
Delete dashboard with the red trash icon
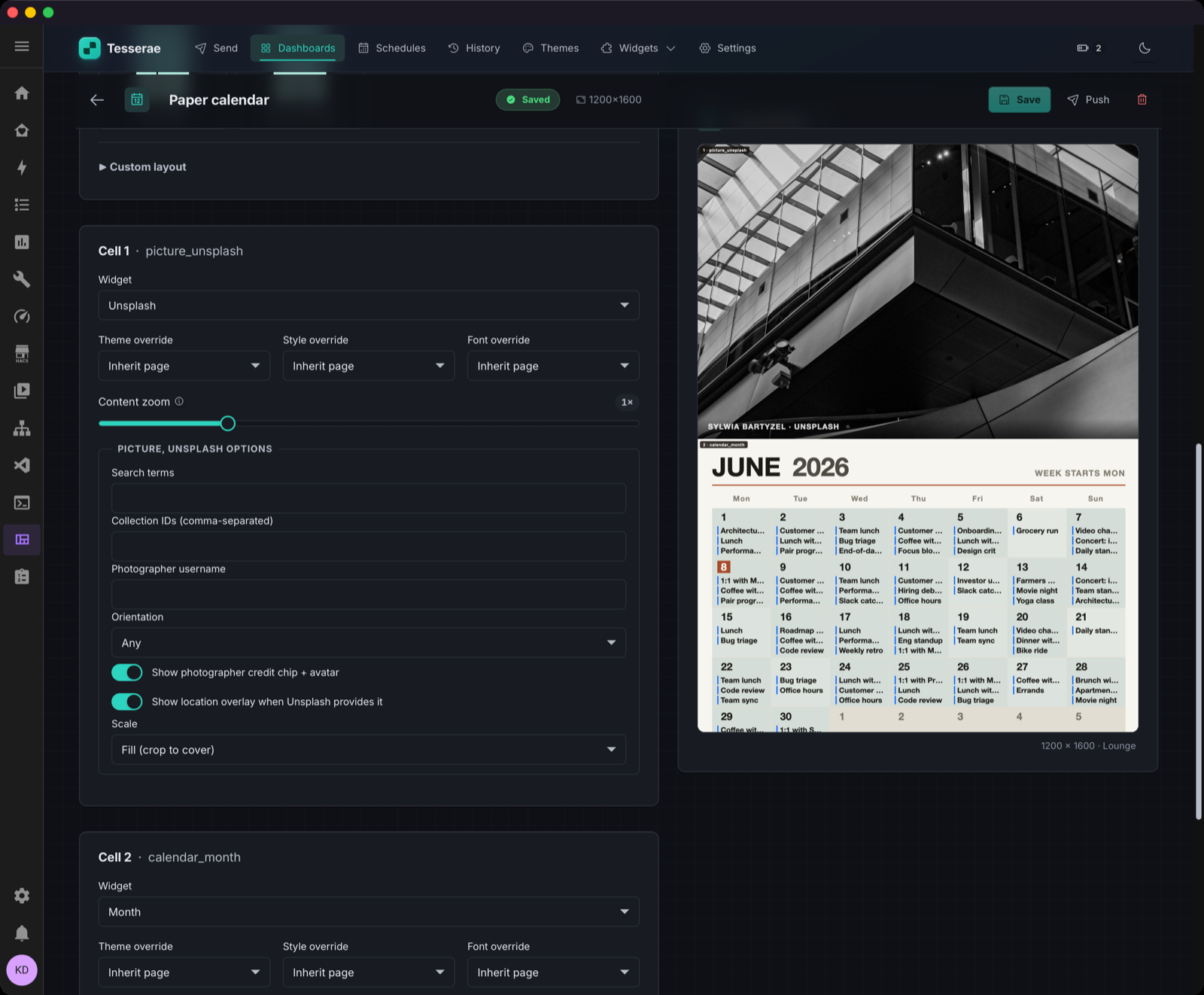[x=1142, y=99]
